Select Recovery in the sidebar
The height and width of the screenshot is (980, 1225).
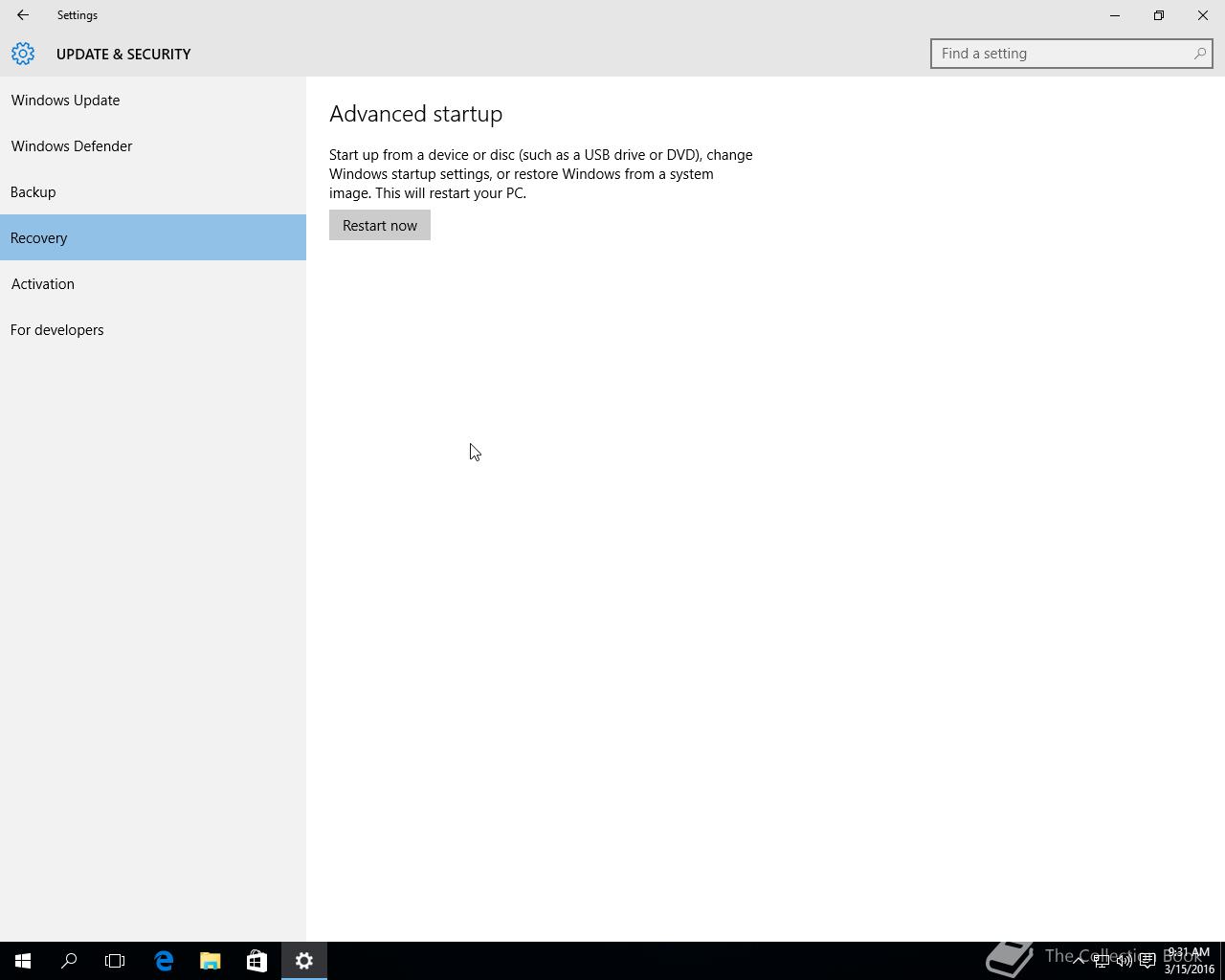[153, 237]
